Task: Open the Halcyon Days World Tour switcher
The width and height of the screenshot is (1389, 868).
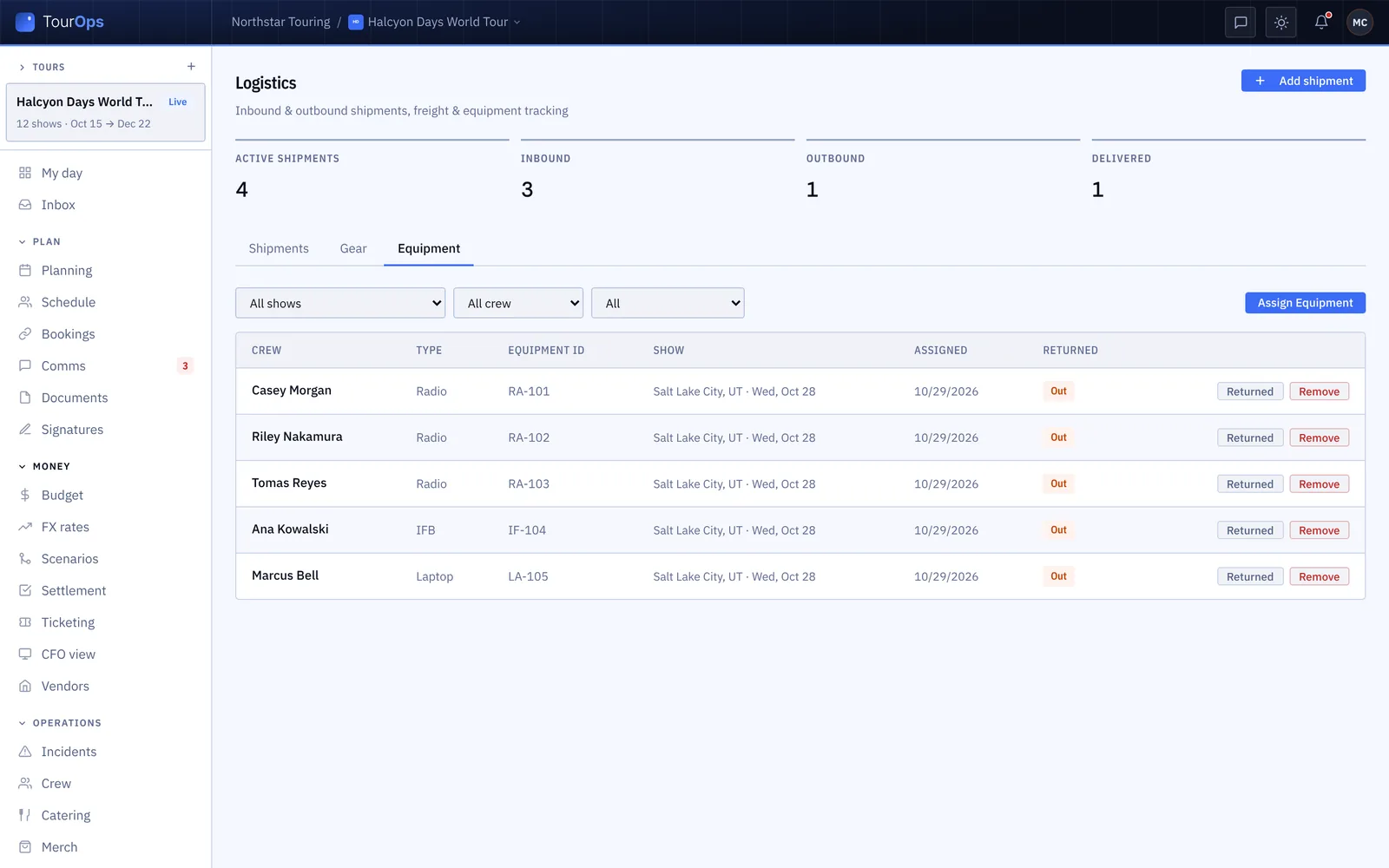Action: pyautogui.click(x=434, y=23)
